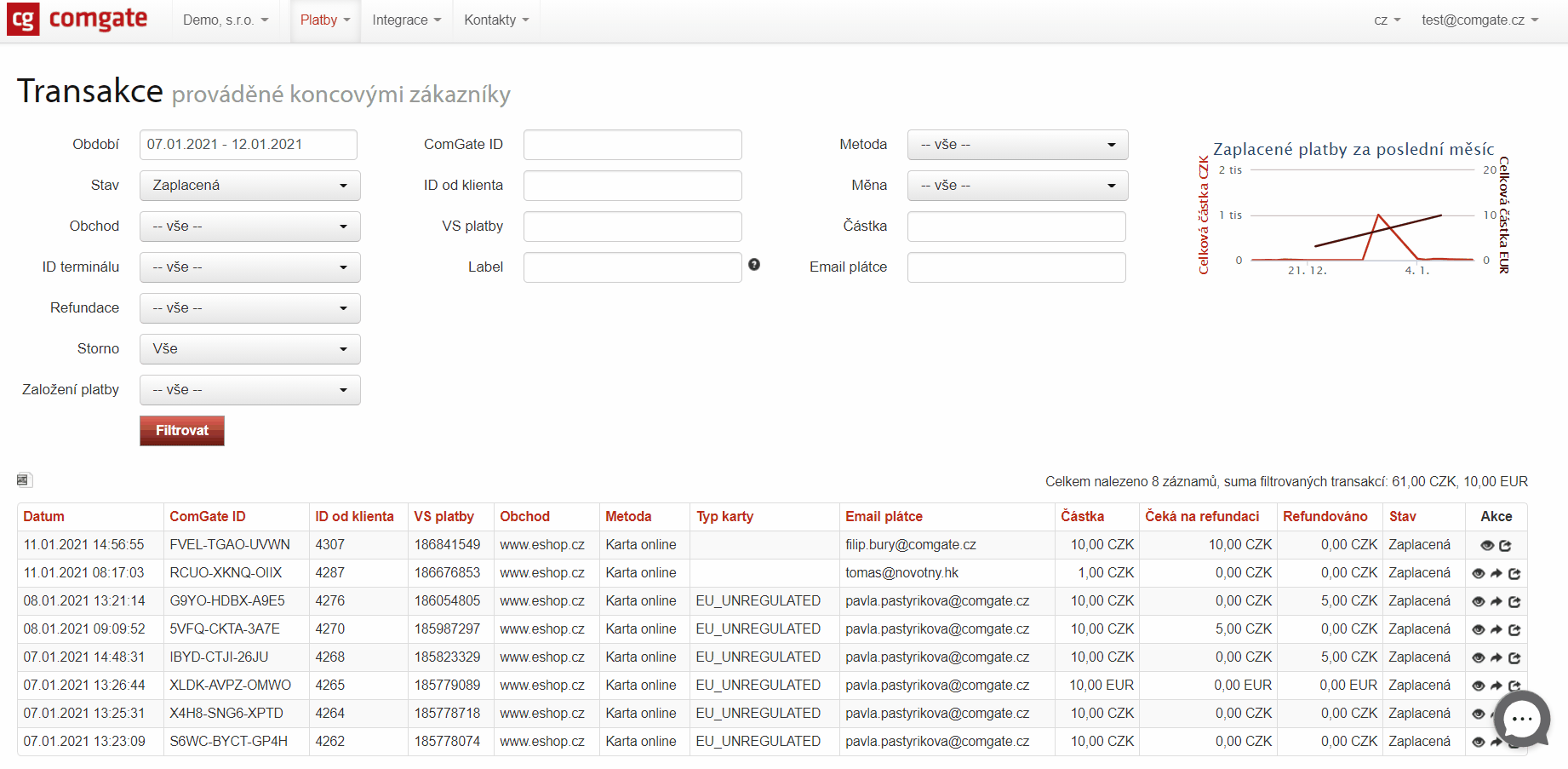Click eye icon for transaction IBYD-CTJI-26JU
The width and height of the screenshot is (1568, 769).
(x=1479, y=658)
